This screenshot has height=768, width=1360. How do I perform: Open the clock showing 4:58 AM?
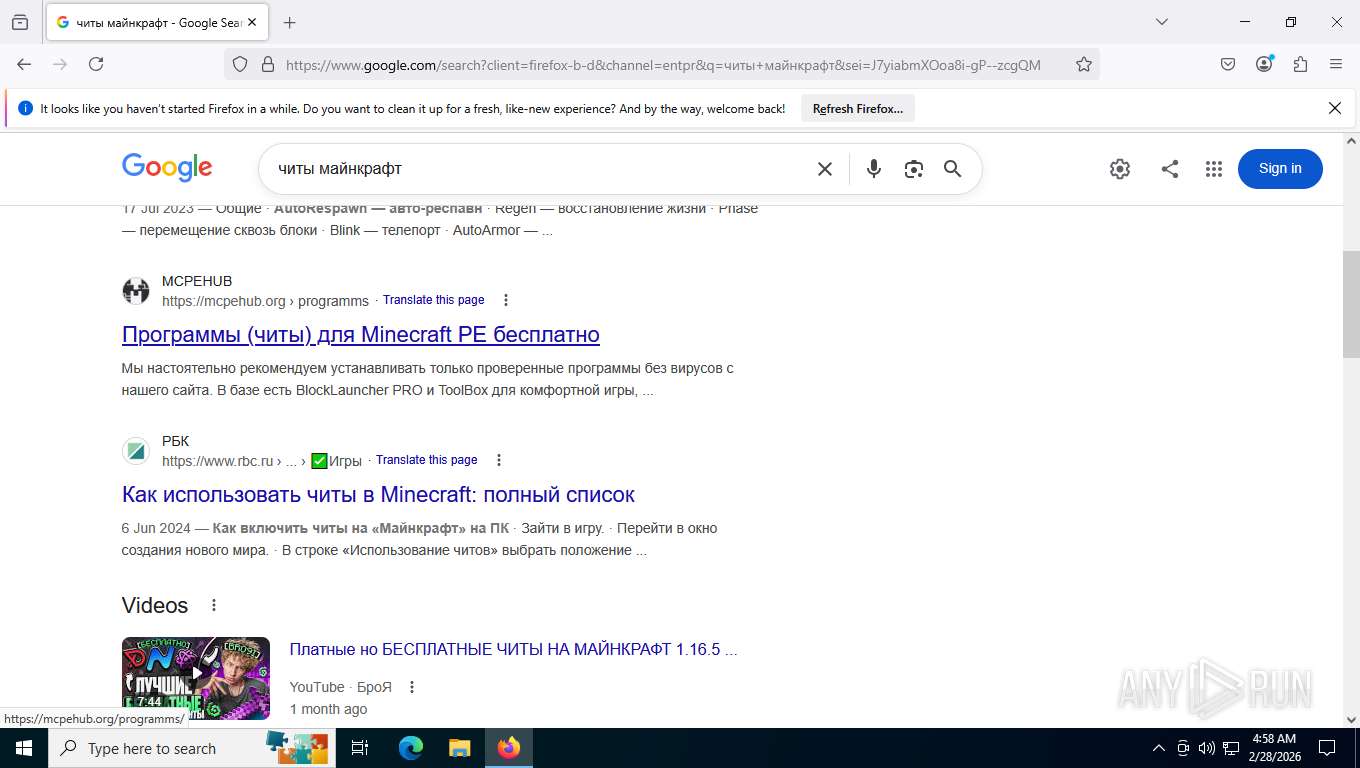click(1273, 748)
